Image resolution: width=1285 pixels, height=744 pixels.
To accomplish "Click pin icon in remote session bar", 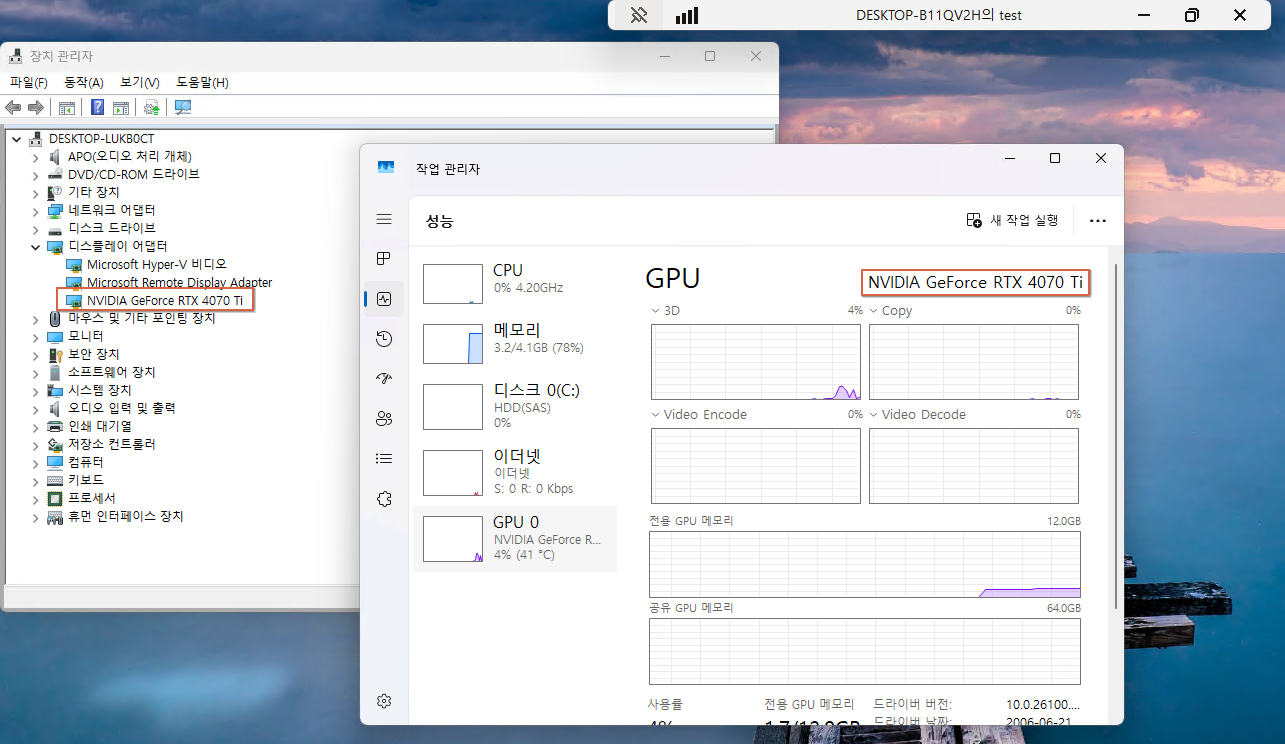I will coord(640,15).
